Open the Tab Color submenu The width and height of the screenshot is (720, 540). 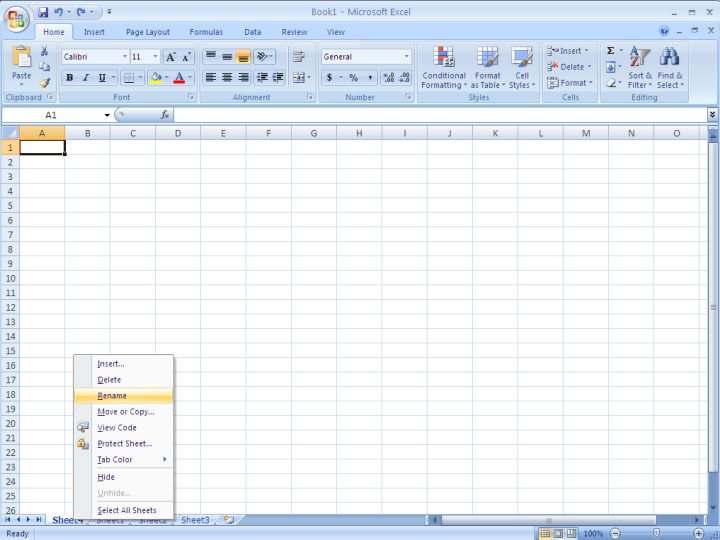coord(124,460)
